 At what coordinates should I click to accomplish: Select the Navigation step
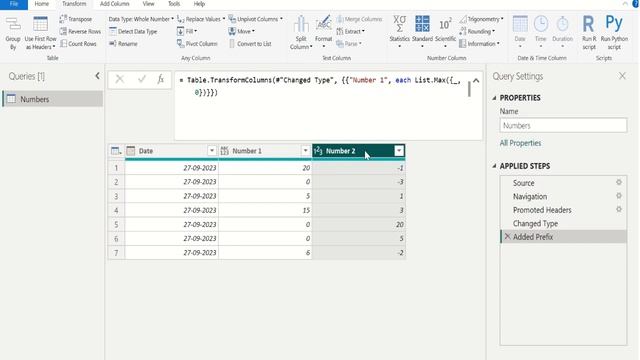click(x=563, y=196)
